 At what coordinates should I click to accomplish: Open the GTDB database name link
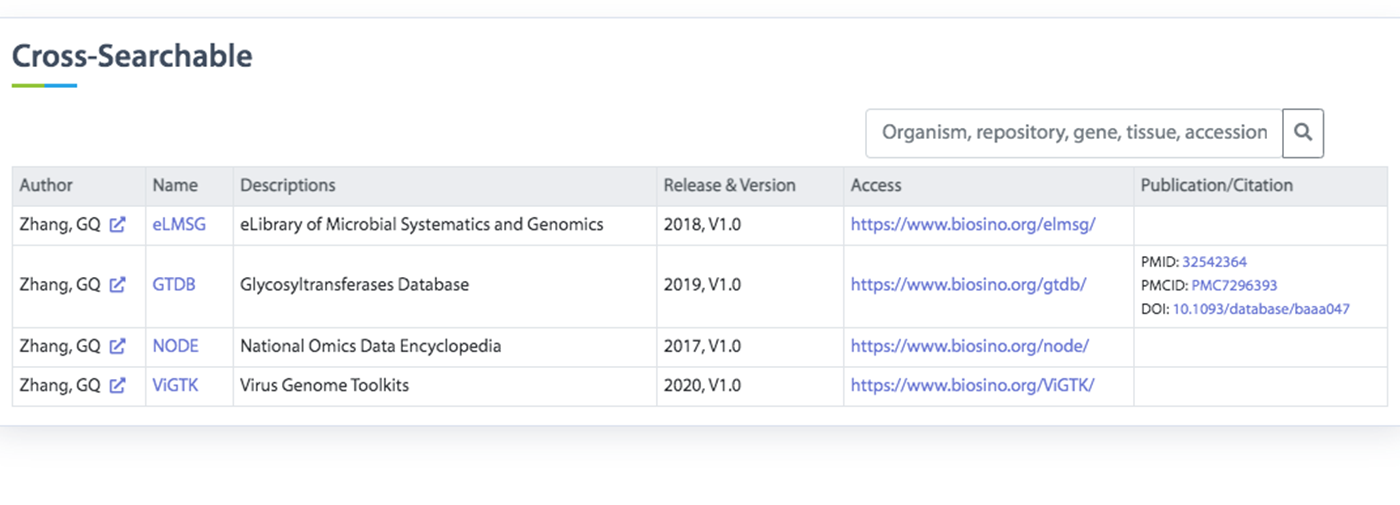pyautogui.click(x=174, y=285)
